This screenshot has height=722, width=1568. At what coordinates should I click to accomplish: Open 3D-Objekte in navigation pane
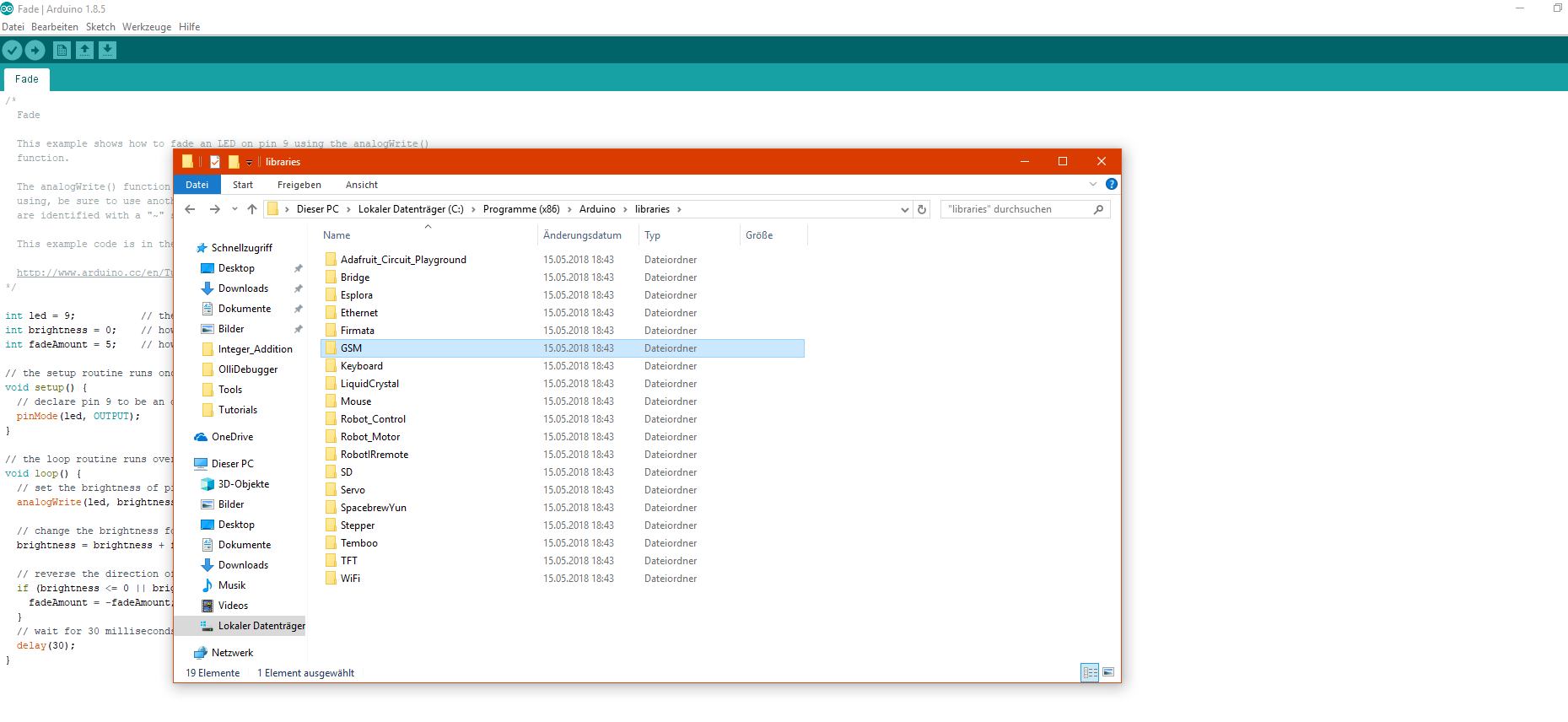click(243, 484)
